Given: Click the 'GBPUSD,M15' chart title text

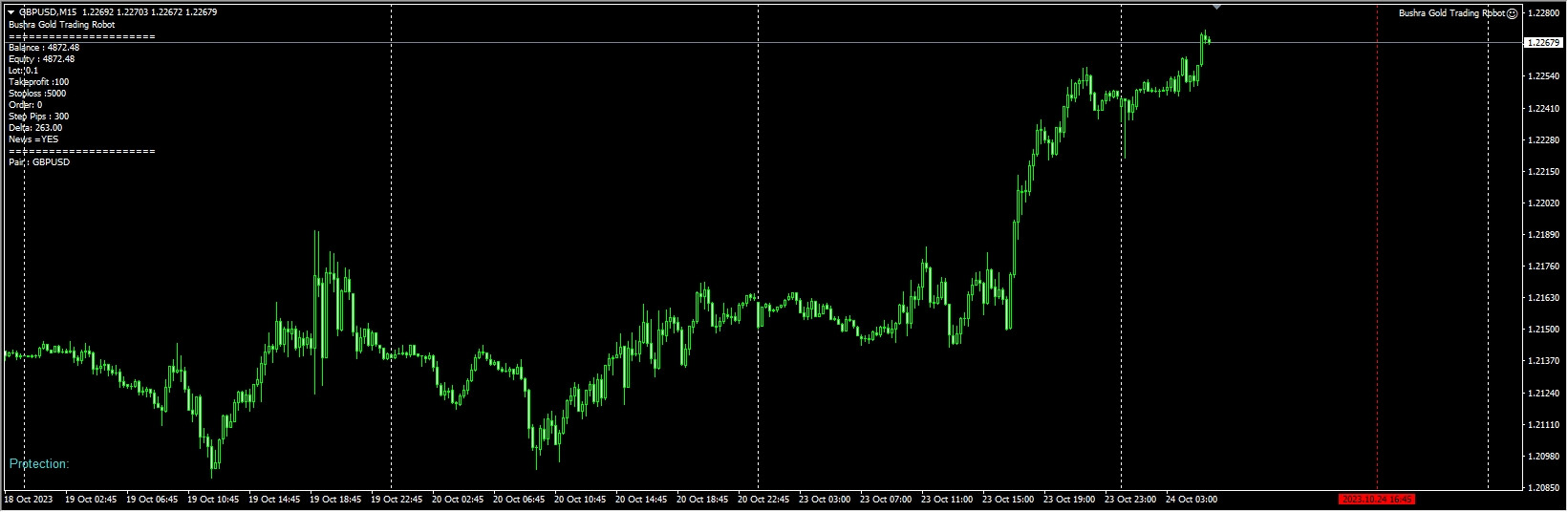Looking at the screenshot, I should pyautogui.click(x=49, y=12).
